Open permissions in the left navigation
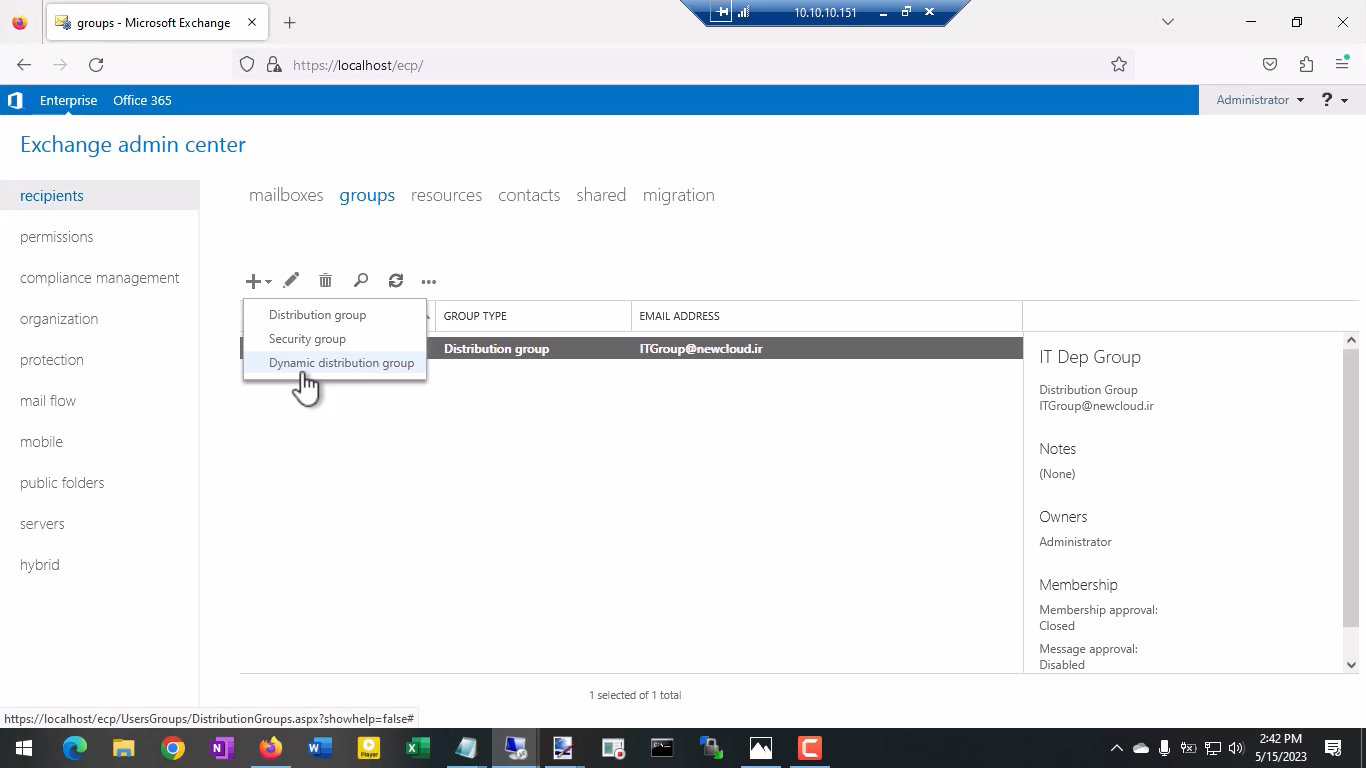This screenshot has height=768, width=1366. point(56,237)
